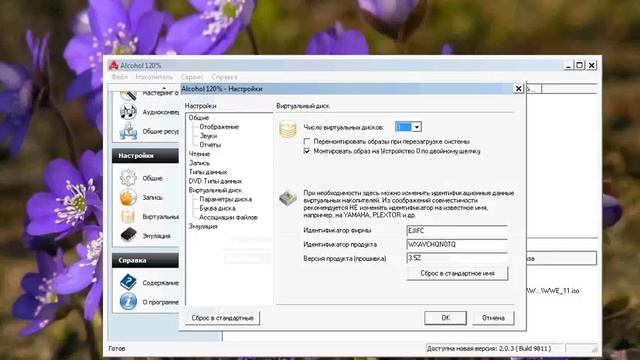Click the Alcohol 120% title bar logo
Image resolution: width=640 pixels, height=360 pixels.
tap(113, 65)
